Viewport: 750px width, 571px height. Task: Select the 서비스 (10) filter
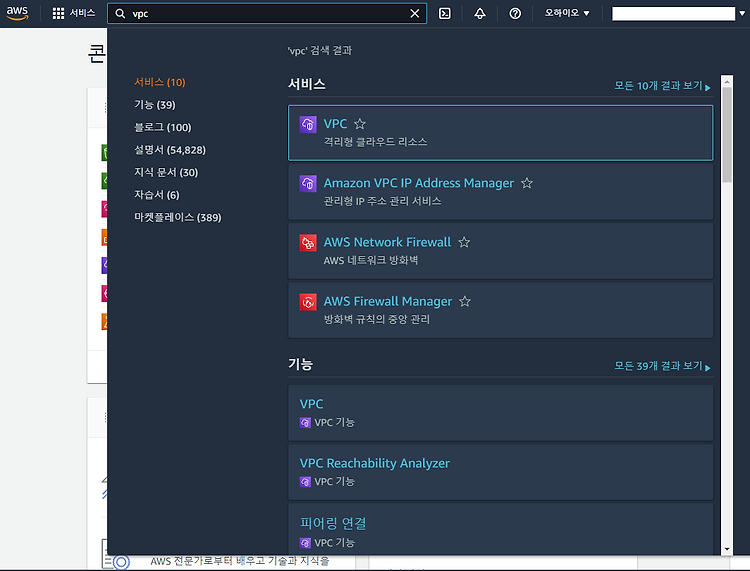click(160, 82)
